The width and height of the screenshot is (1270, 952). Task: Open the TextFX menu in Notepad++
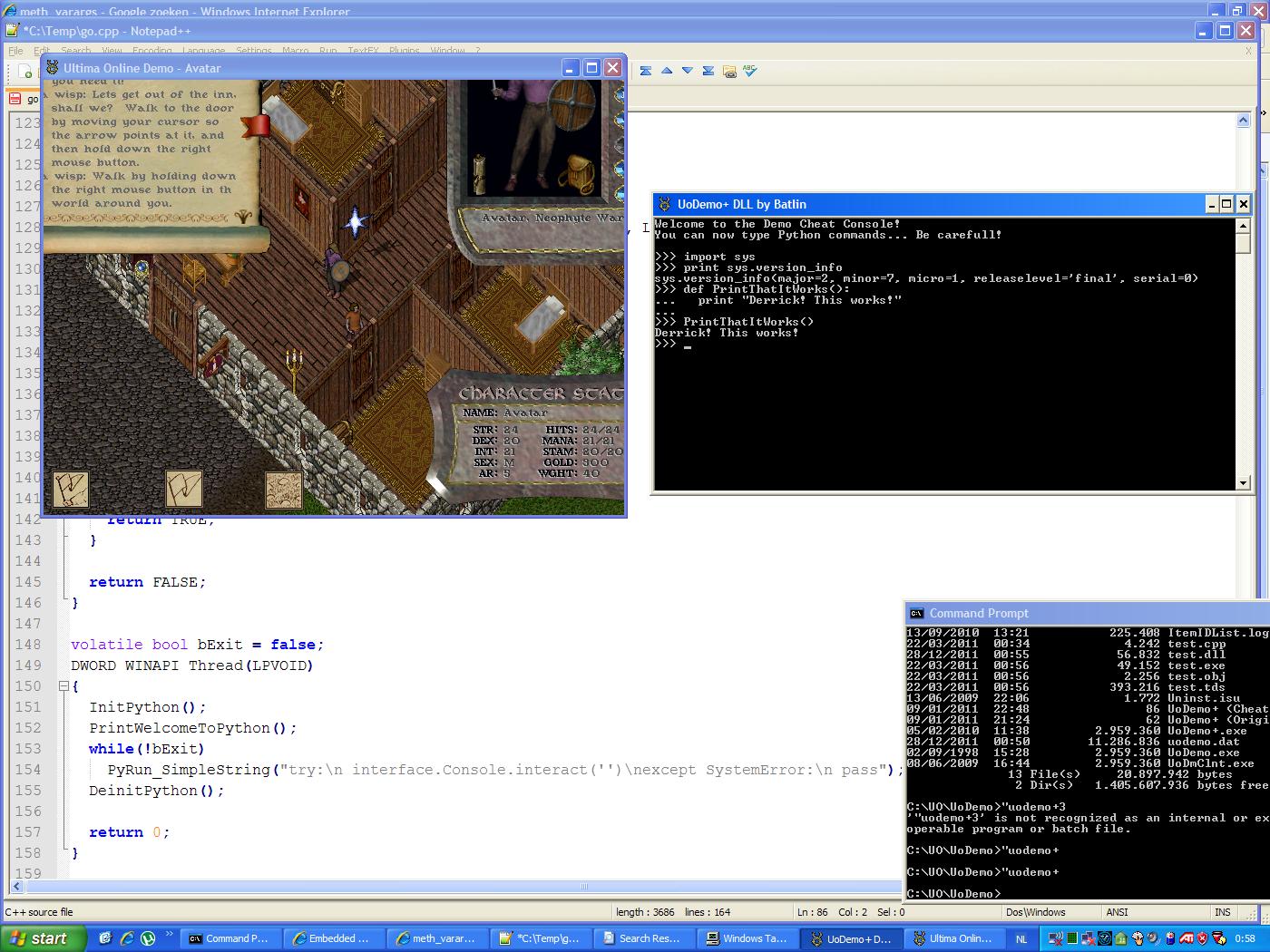coord(363,51)
